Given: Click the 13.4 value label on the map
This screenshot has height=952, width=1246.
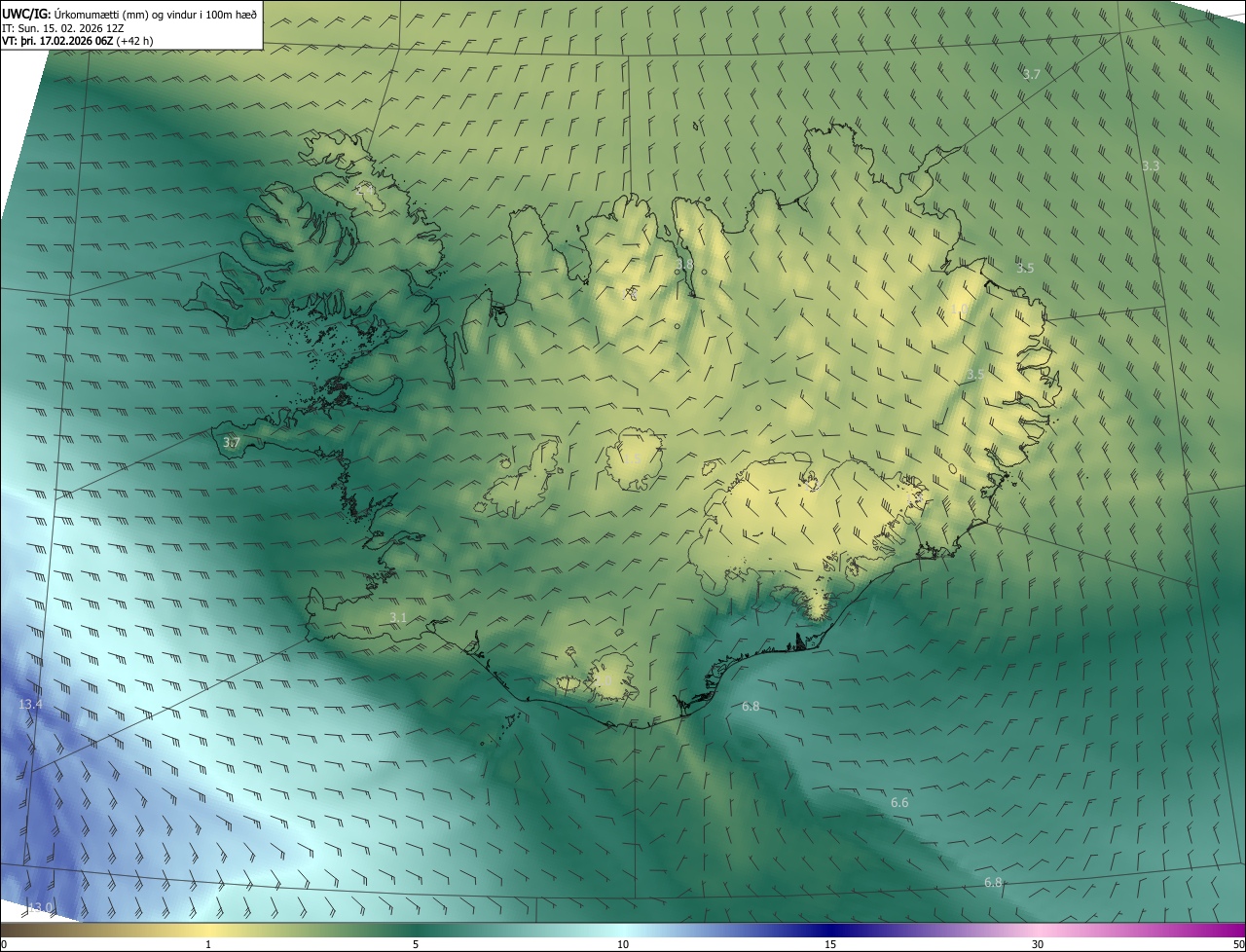Looking at the screenshot, I should pos(30,704).
